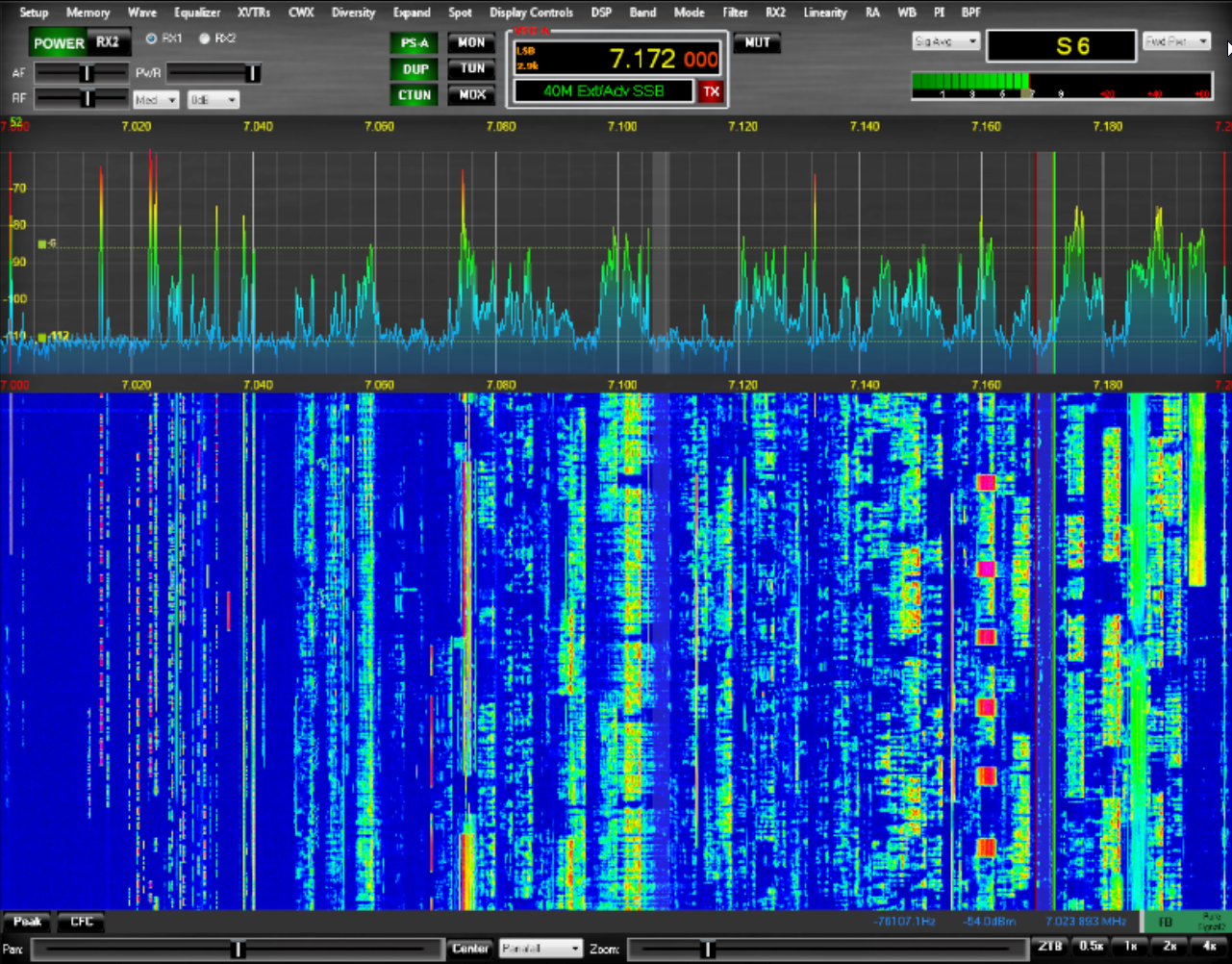
Task: Set zoom to 4x
Action: pyautogui.click(x=1209, y=947)
